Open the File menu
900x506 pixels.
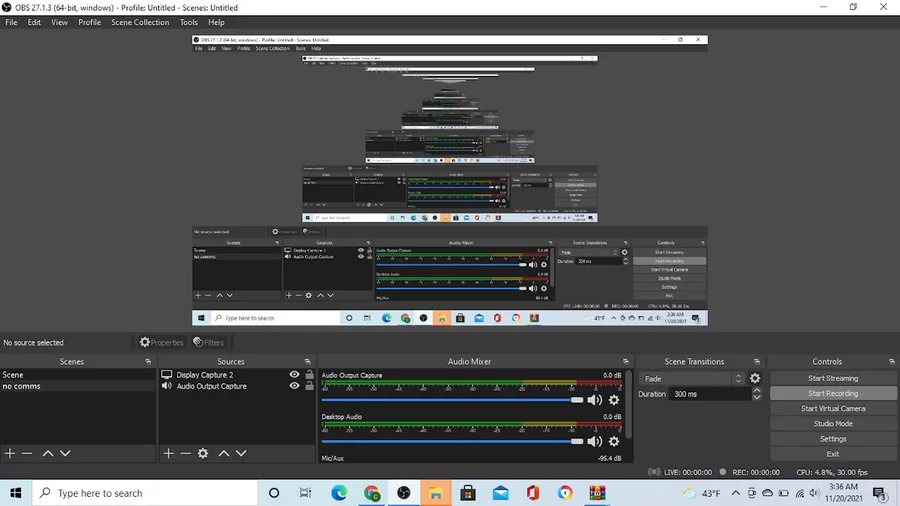(11, 22)
